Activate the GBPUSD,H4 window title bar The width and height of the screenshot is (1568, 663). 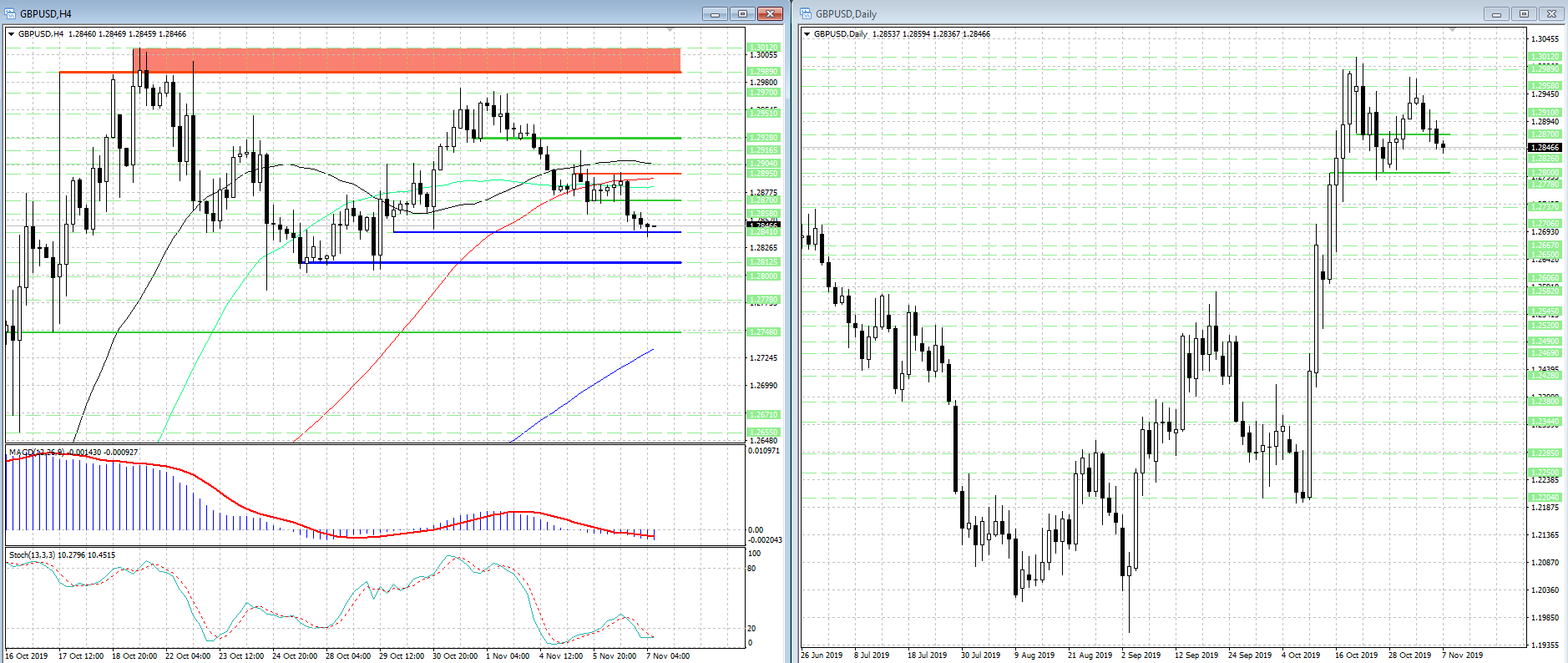point(334,13)
